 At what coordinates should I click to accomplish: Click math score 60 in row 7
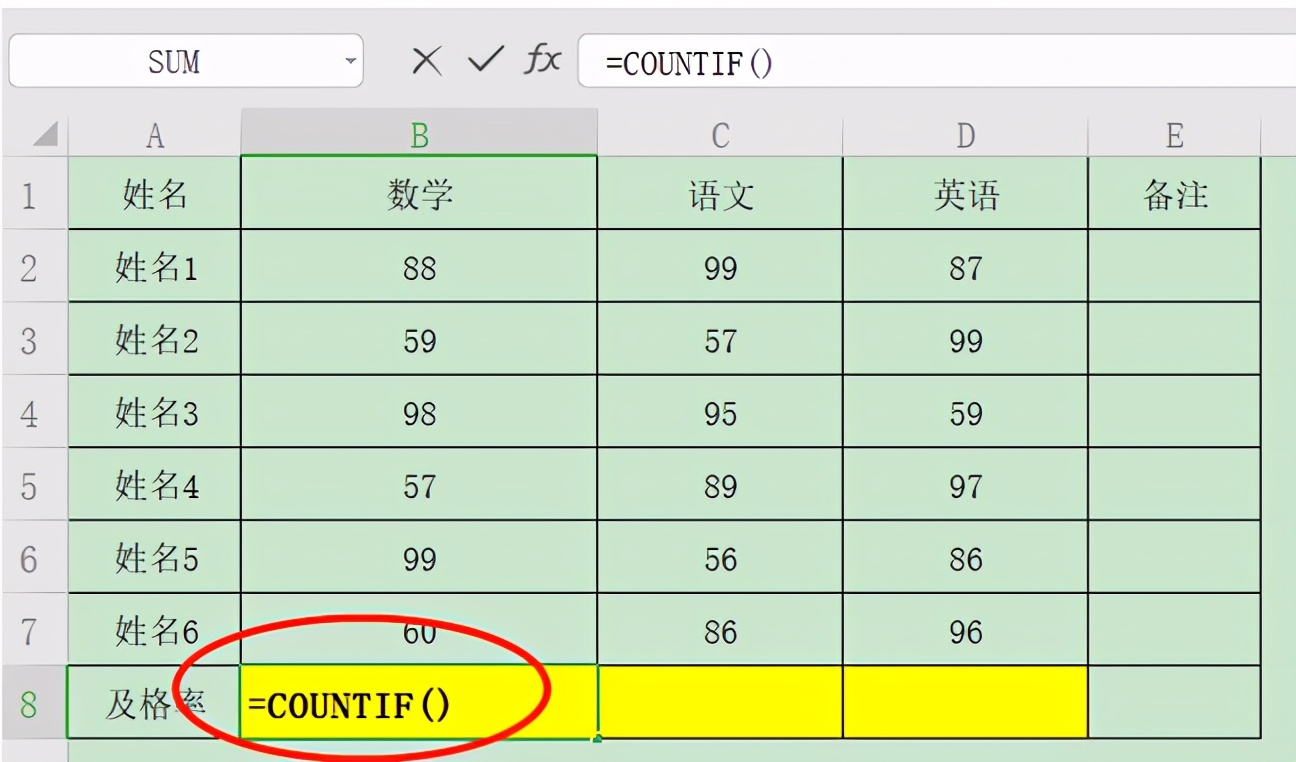point(419,630)
